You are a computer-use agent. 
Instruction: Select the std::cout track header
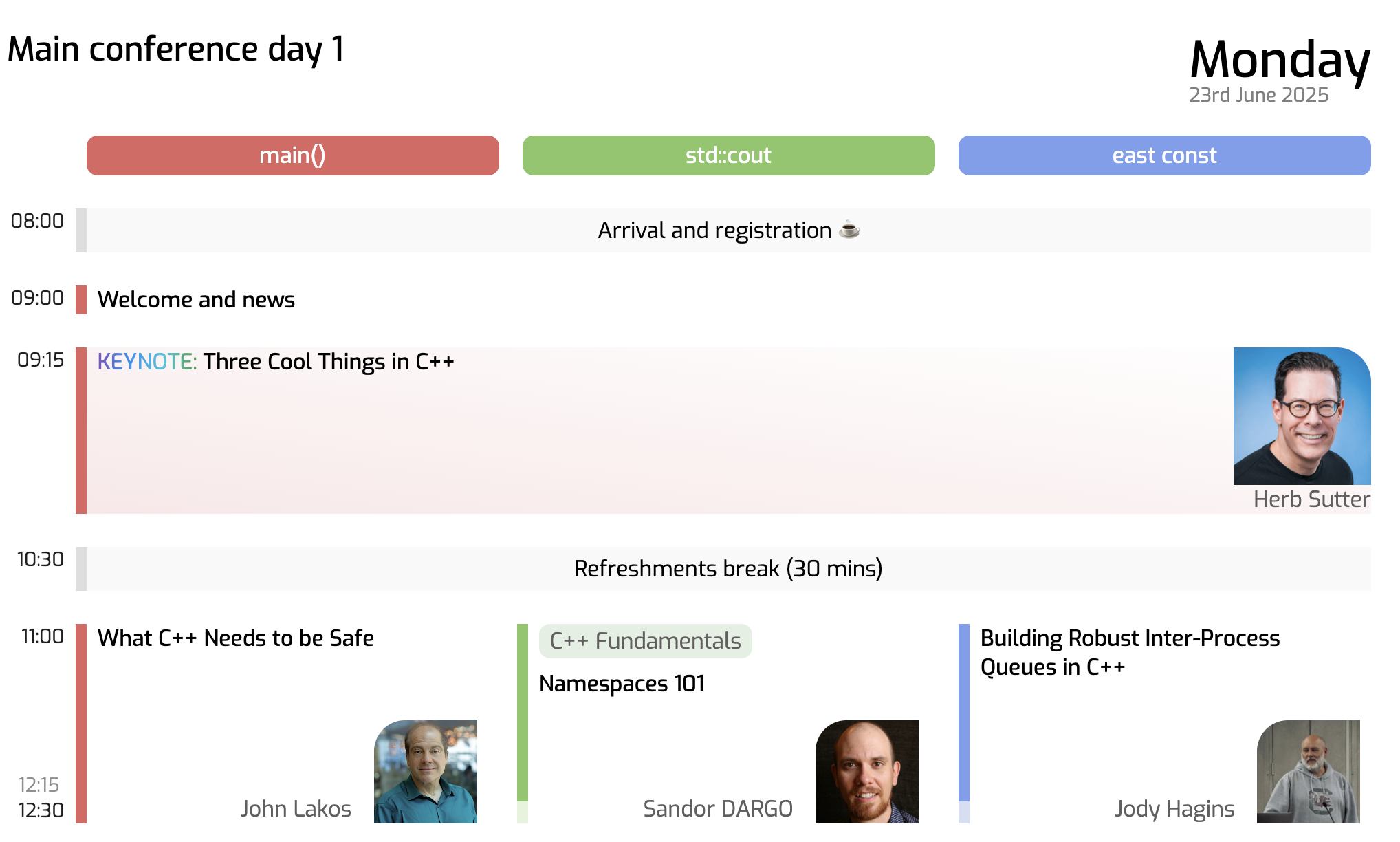pos(728,155)
